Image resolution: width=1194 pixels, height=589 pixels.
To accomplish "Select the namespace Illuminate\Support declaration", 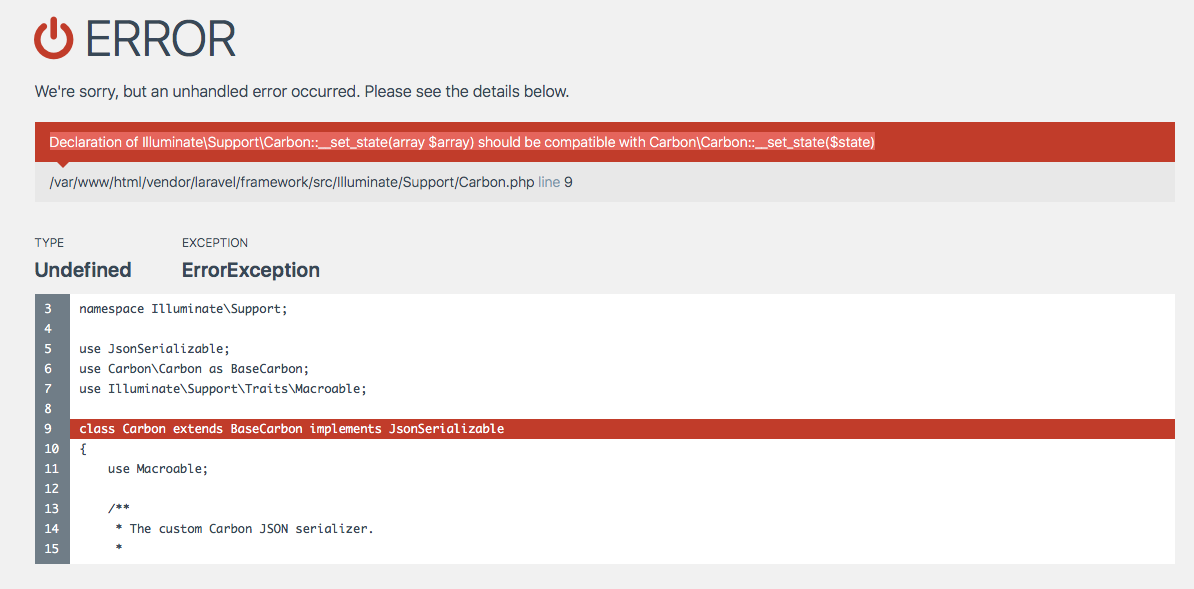I will pos(182,308).
